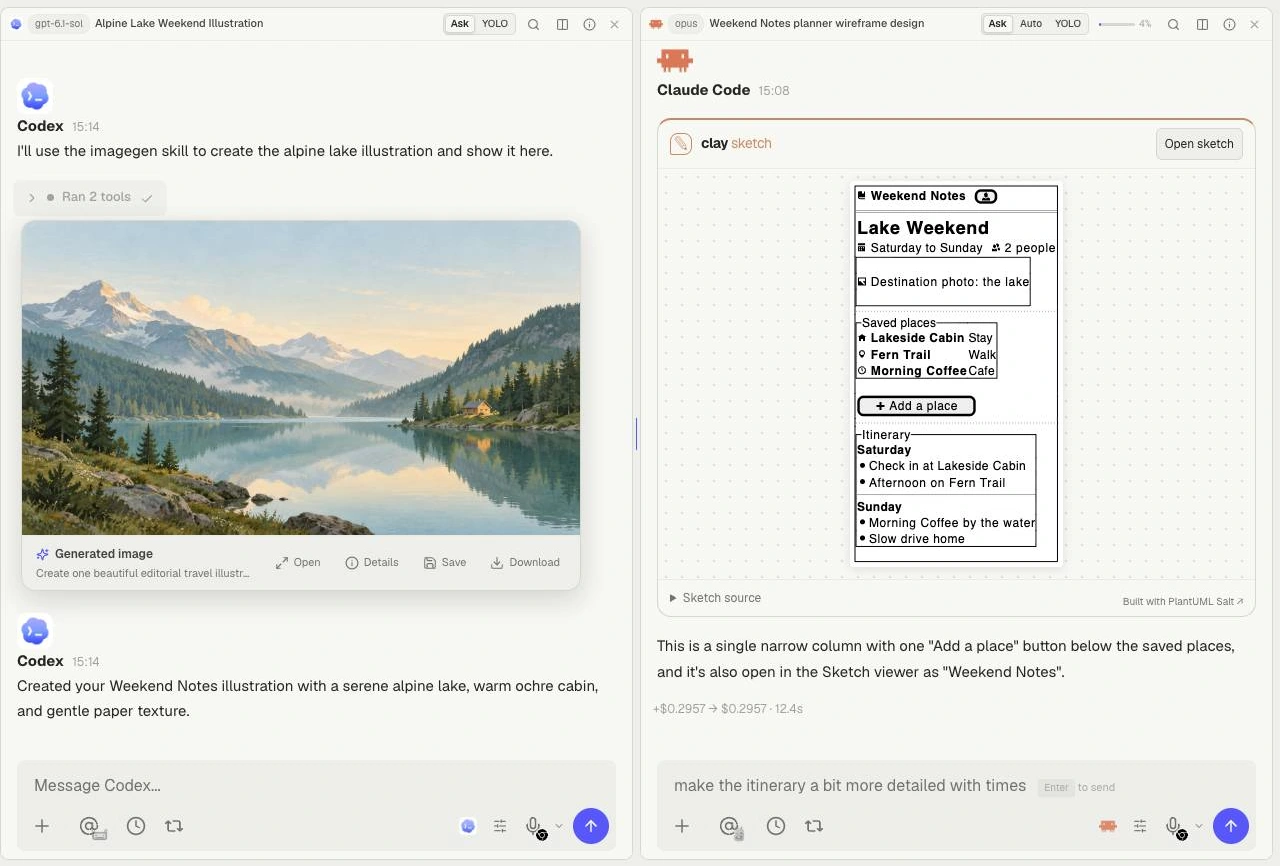Click the search icon in Codex pane header
This screenshot has height=866, width=1280.
click(534, 24)
